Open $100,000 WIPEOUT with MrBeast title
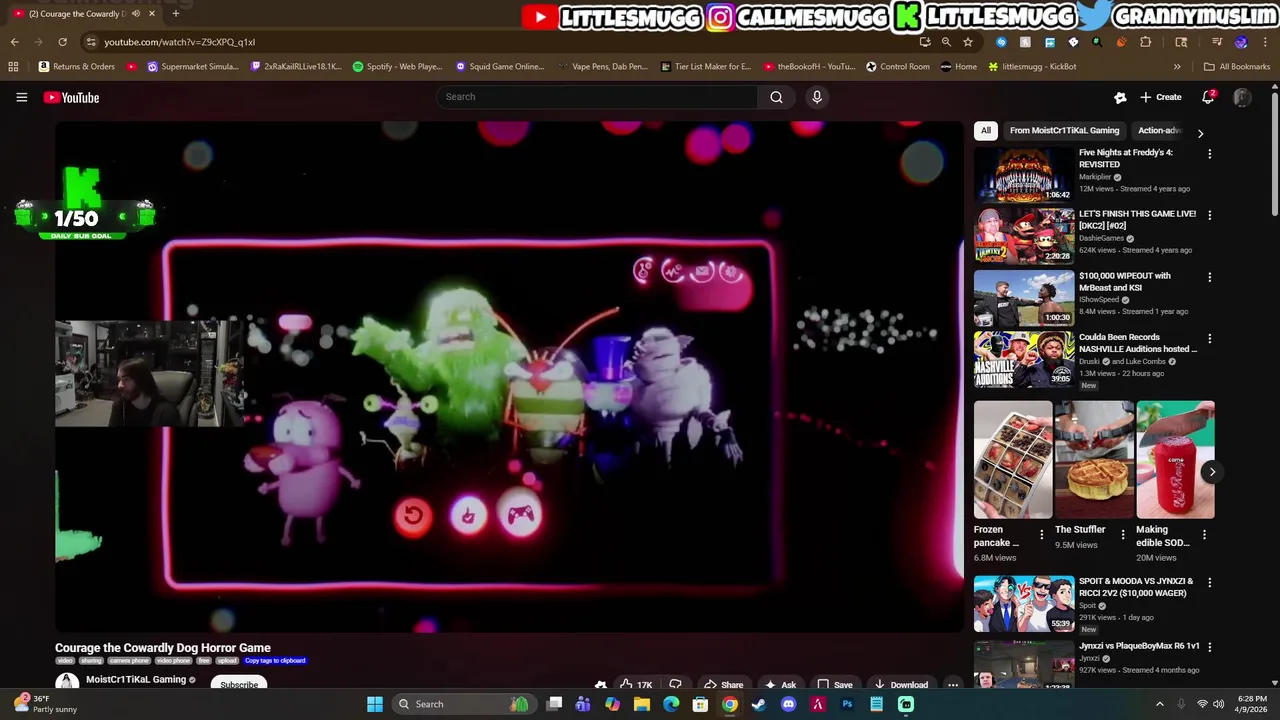The height and width of the screenshot is (720, 1280). (x=1125, y=281)
